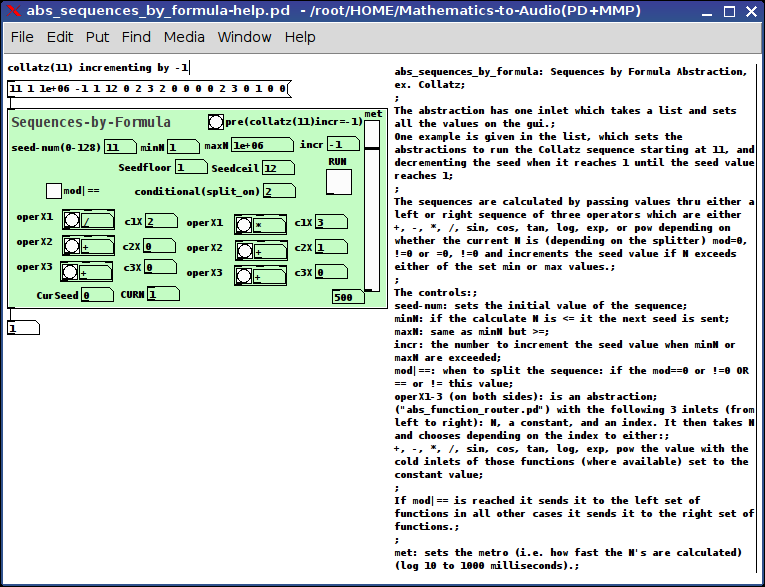Maximize the Pd patch window

pyautogui.click(x=729, y=11)
